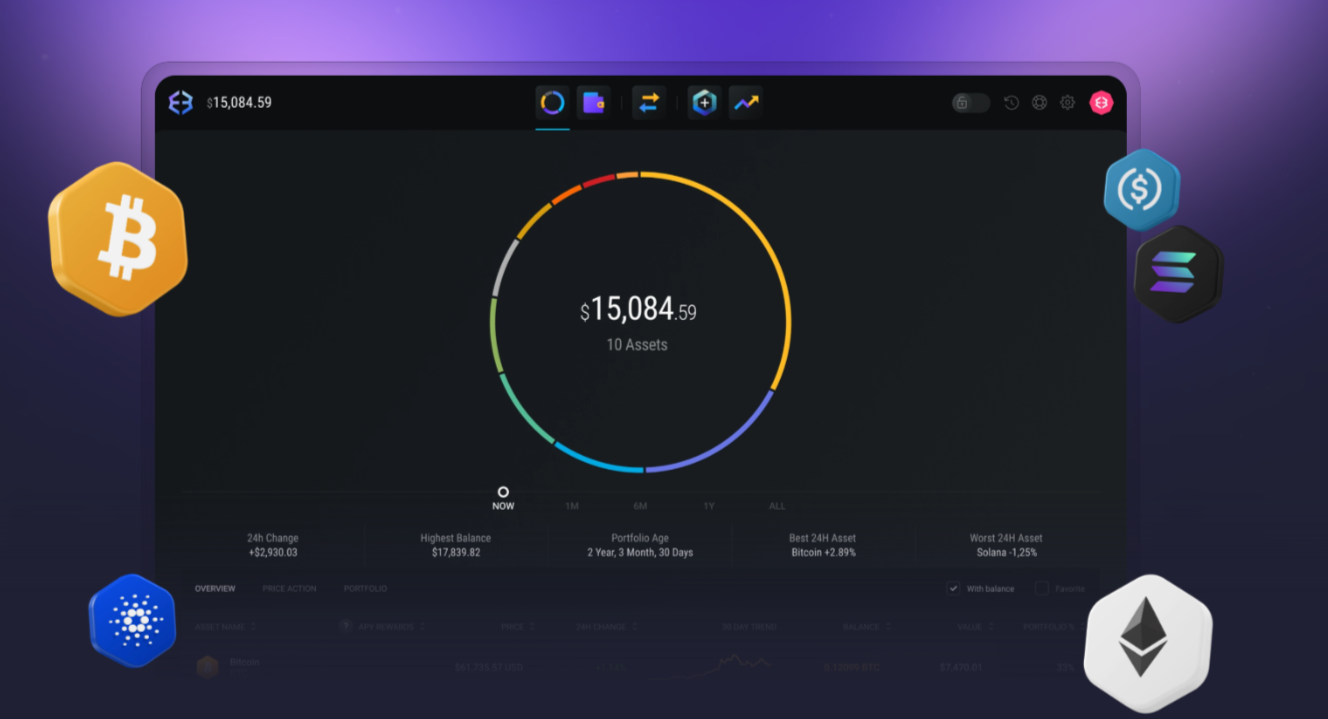Click the central $15,084.59 total balance
The width and height of the screenshot is (1328, 719).
click(x=639, y=310)
